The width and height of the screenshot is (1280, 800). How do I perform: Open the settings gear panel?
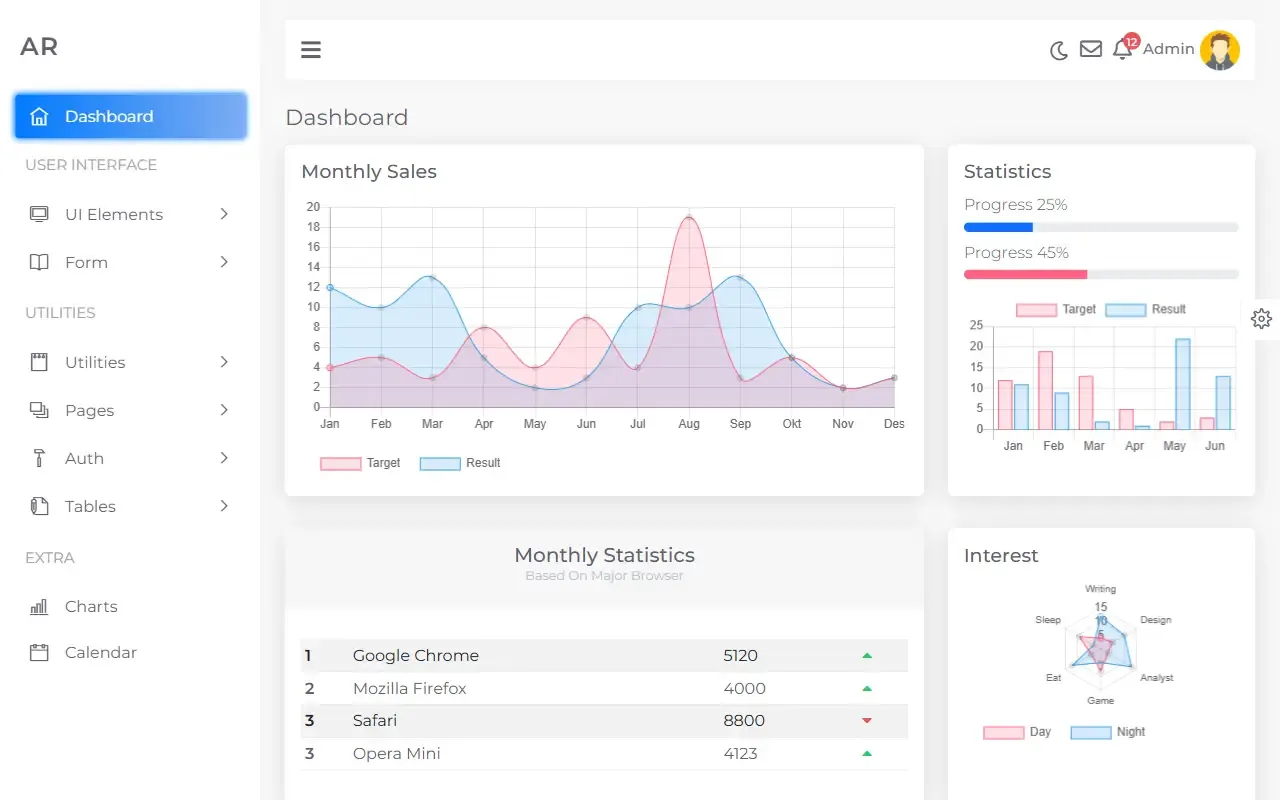[1261, 319]
